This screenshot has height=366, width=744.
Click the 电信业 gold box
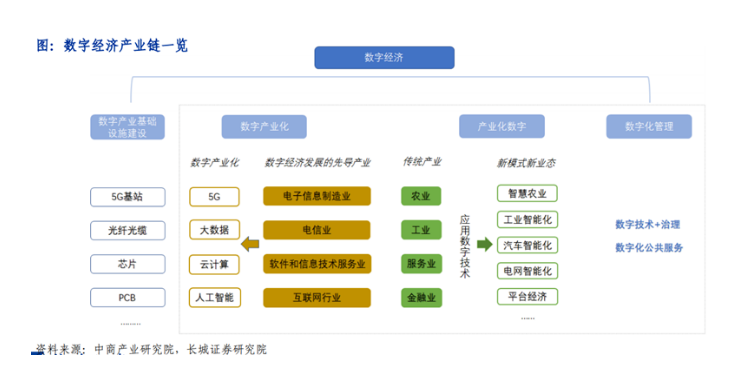click(x=317, y=230)
